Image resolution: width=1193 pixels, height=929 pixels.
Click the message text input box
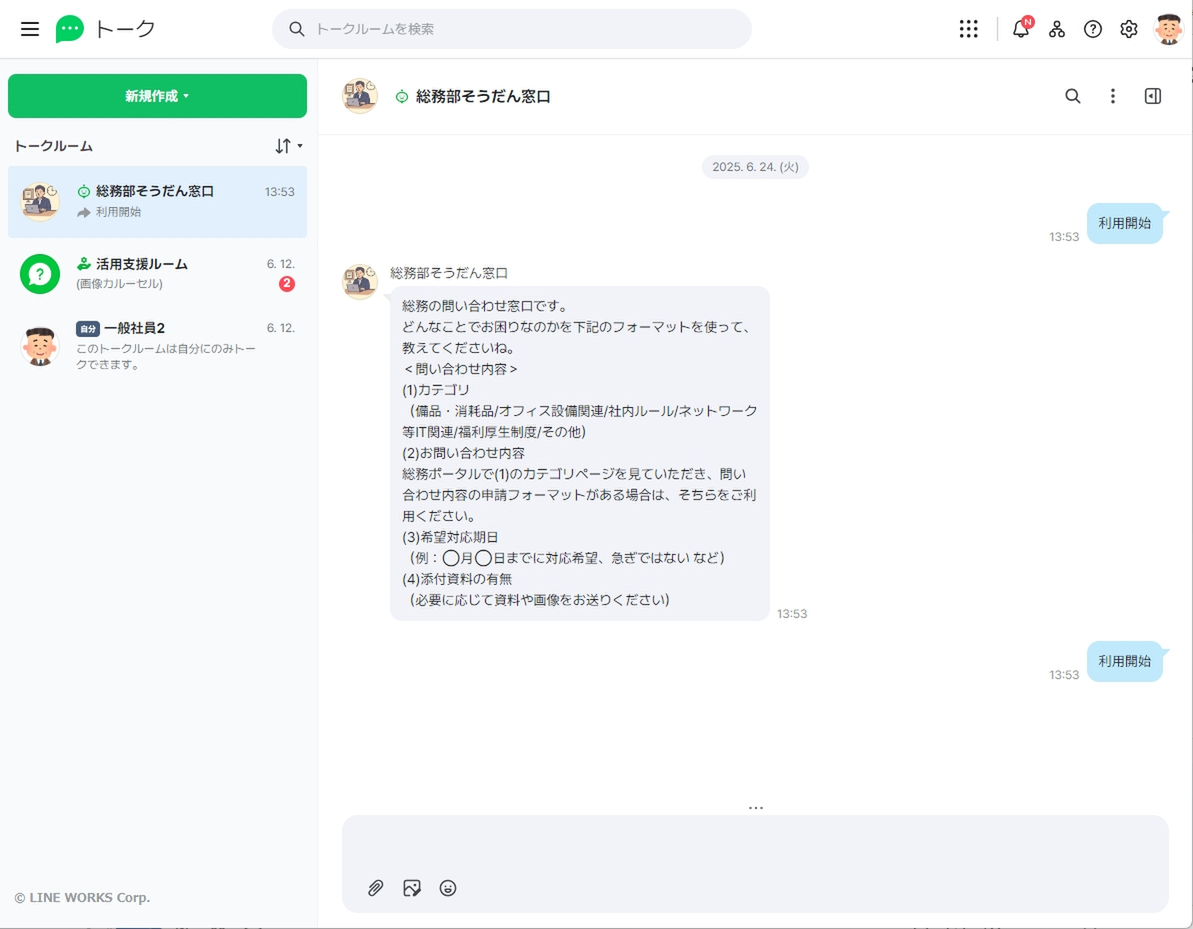point(755,845)
